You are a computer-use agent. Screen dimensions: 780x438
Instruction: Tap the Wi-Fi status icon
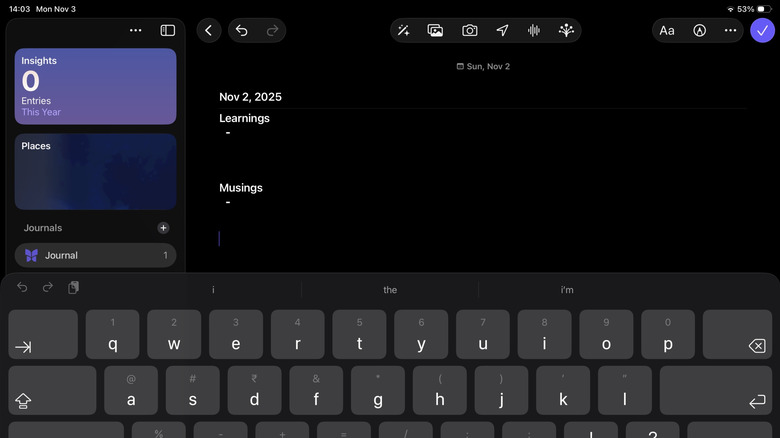730,9
